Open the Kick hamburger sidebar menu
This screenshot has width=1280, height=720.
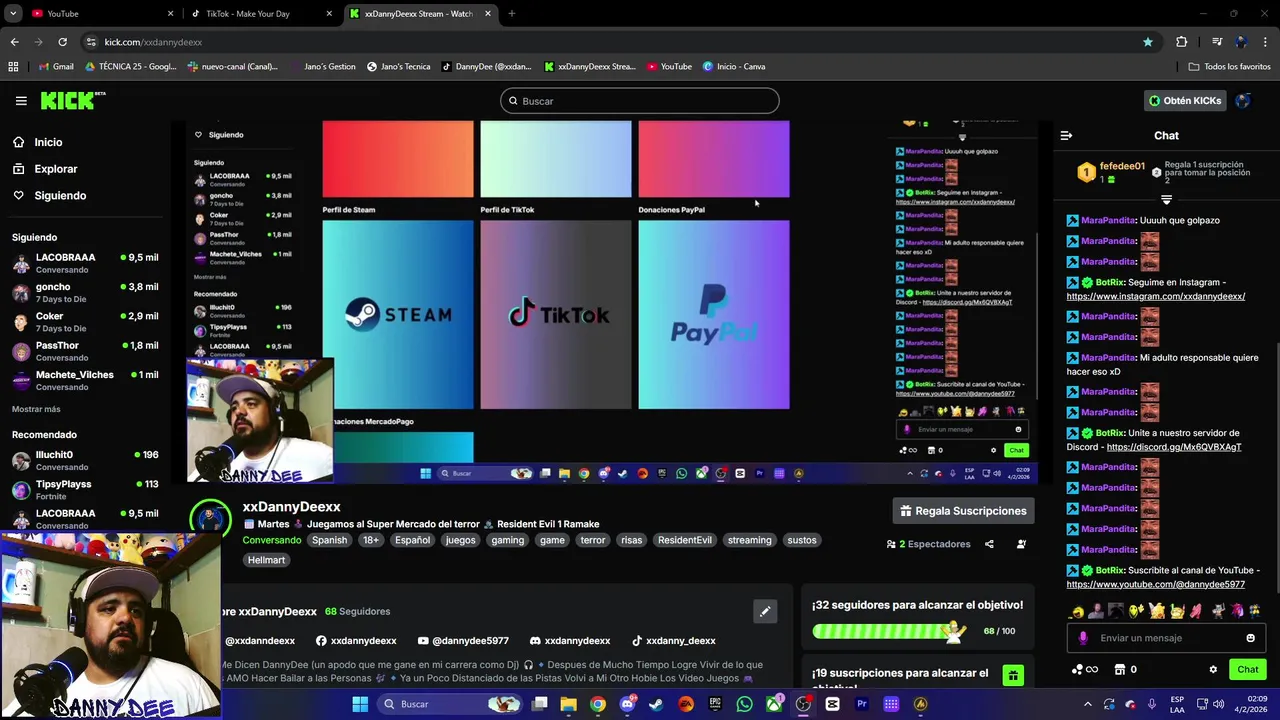point(21,101)
